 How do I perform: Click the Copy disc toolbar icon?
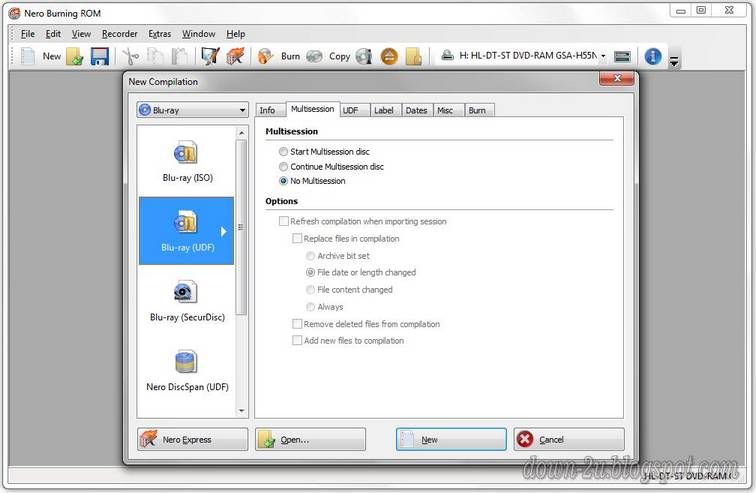pyautogui.click(x=316, y=56)
